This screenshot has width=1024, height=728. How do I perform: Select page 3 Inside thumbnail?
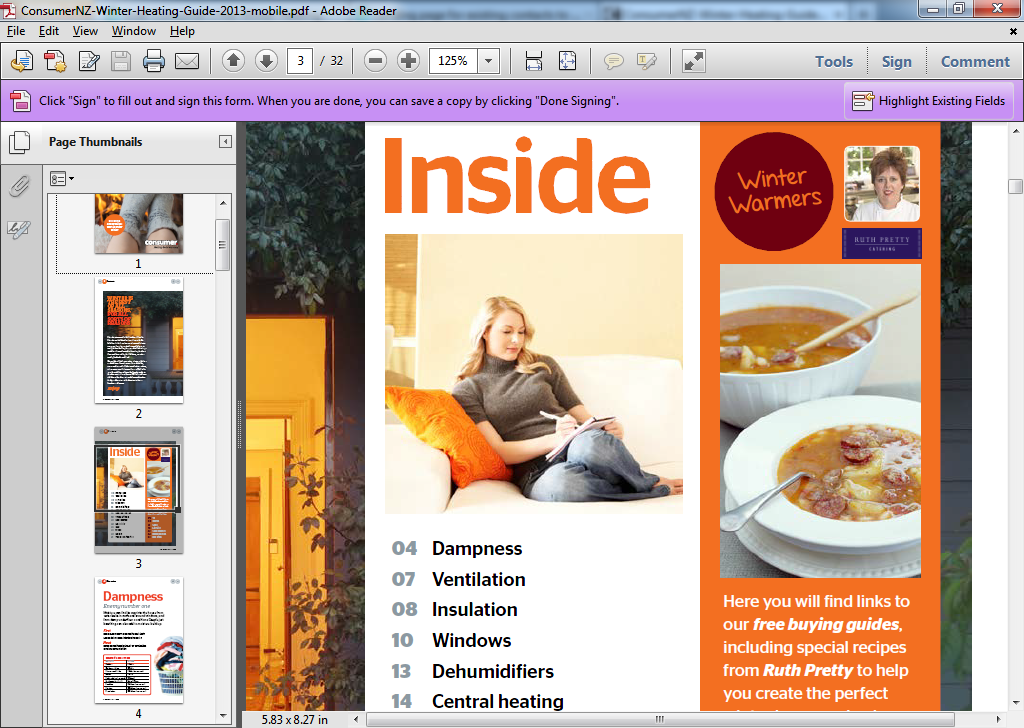pos(138,490)
